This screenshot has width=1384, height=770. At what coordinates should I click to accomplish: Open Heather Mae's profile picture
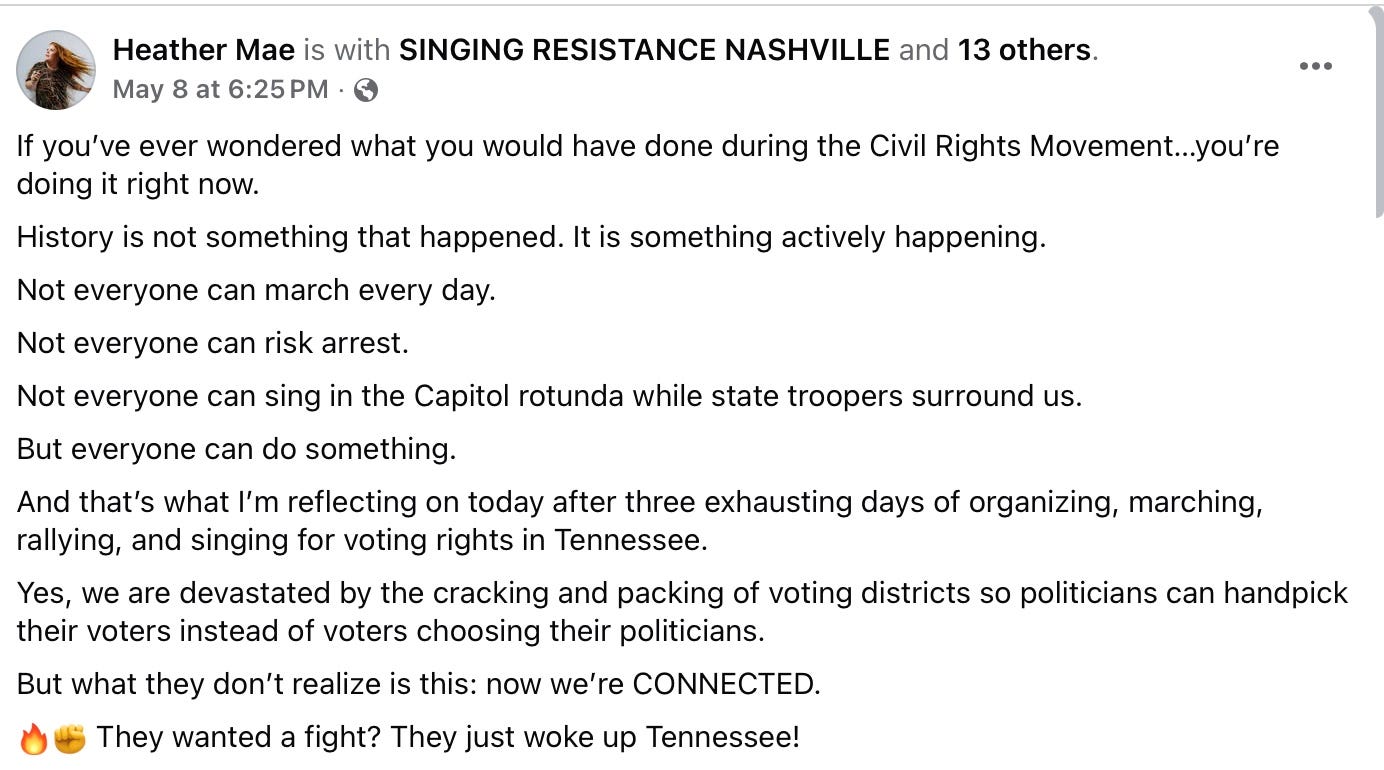[x=56, y=69]
